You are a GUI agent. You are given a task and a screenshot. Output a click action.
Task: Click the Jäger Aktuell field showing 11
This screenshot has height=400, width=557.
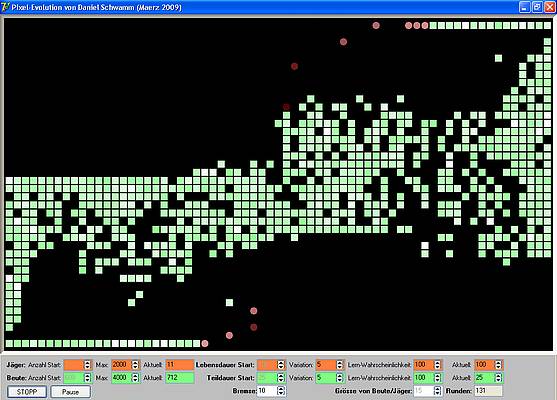click(x=180, y=365)
